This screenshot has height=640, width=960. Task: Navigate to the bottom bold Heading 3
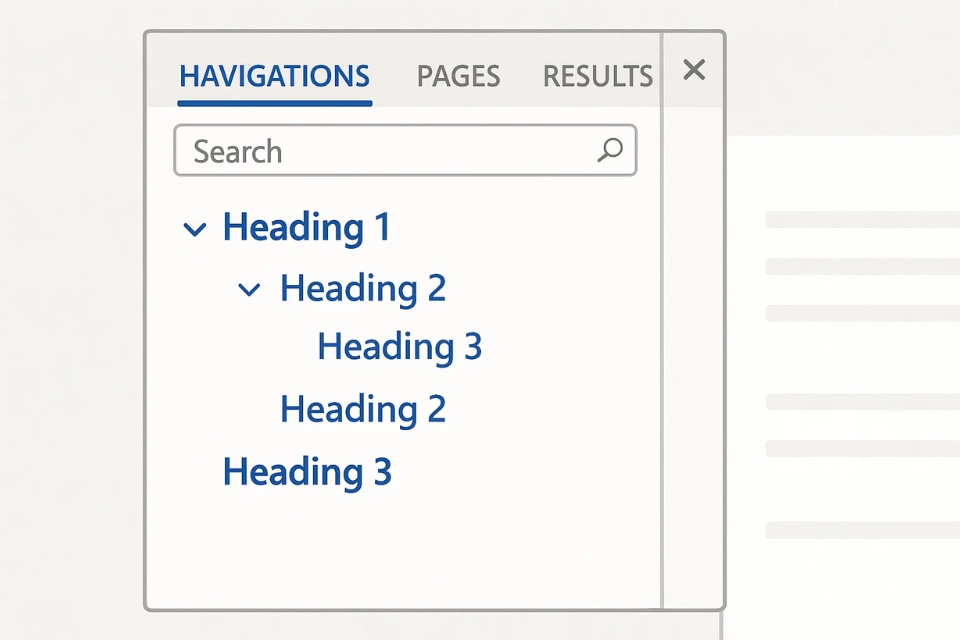pos(306,472)
